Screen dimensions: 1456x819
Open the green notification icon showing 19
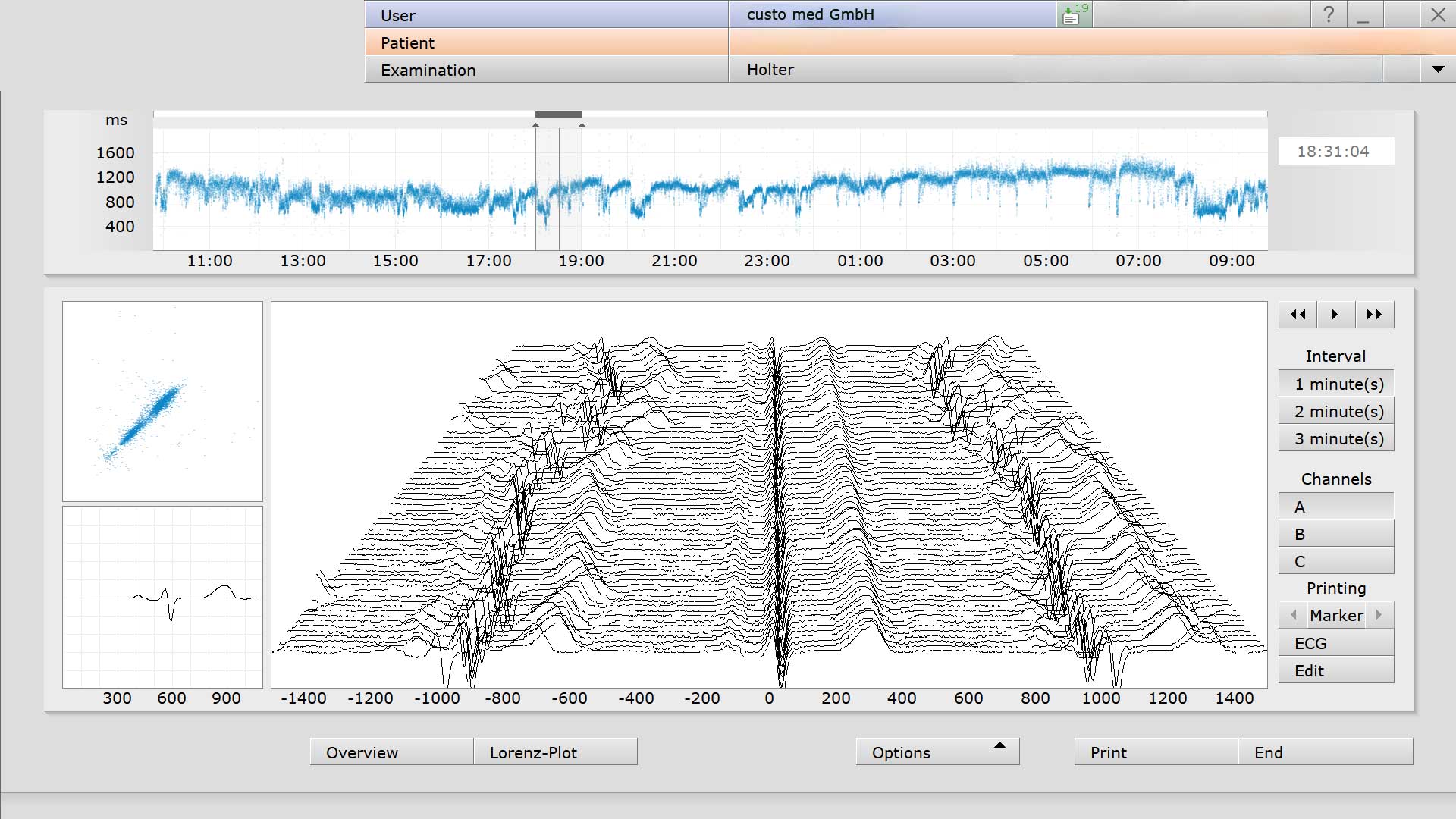pos(1075,14)
